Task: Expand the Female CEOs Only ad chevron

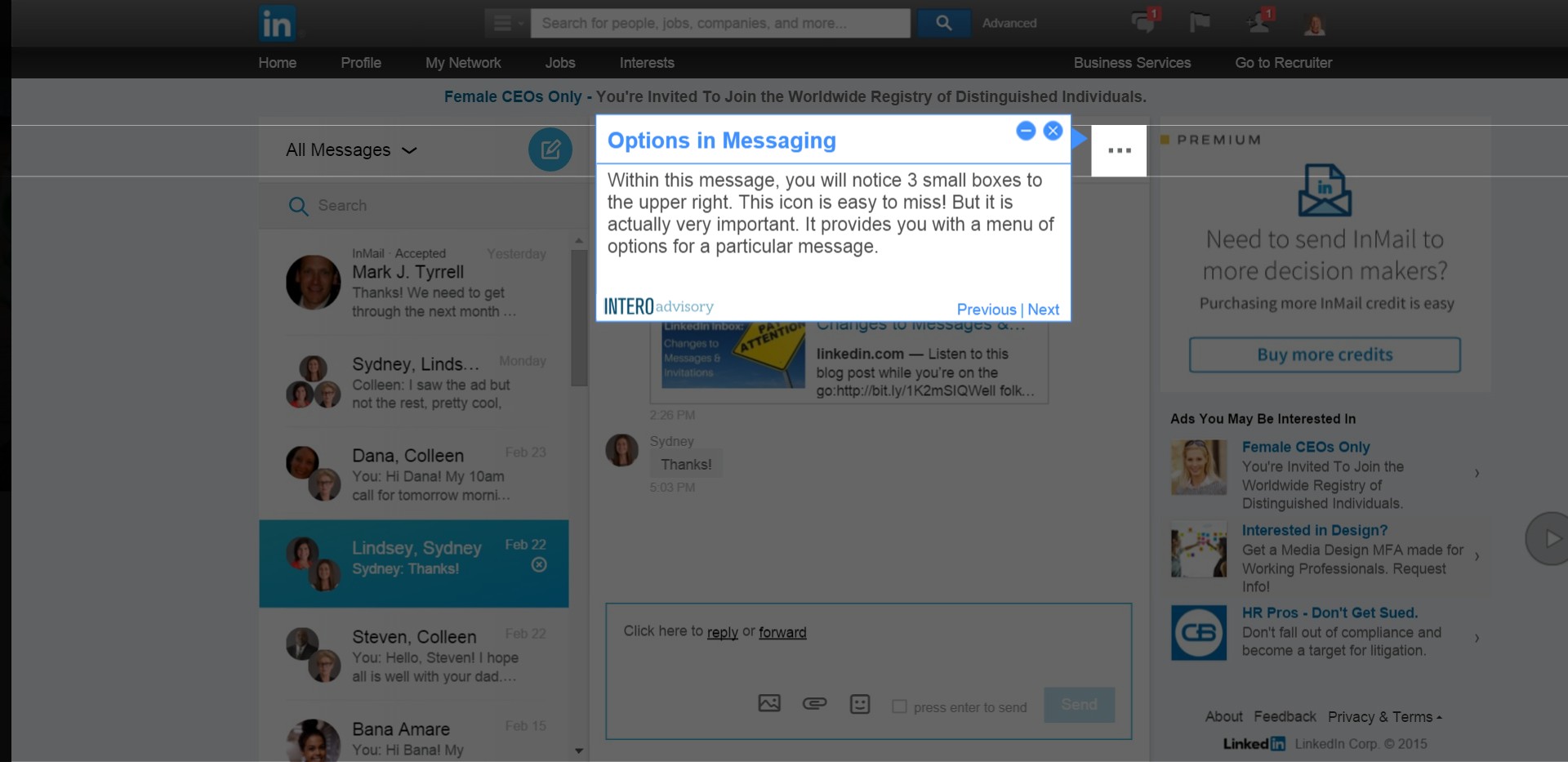Action: click(1477, 473)
